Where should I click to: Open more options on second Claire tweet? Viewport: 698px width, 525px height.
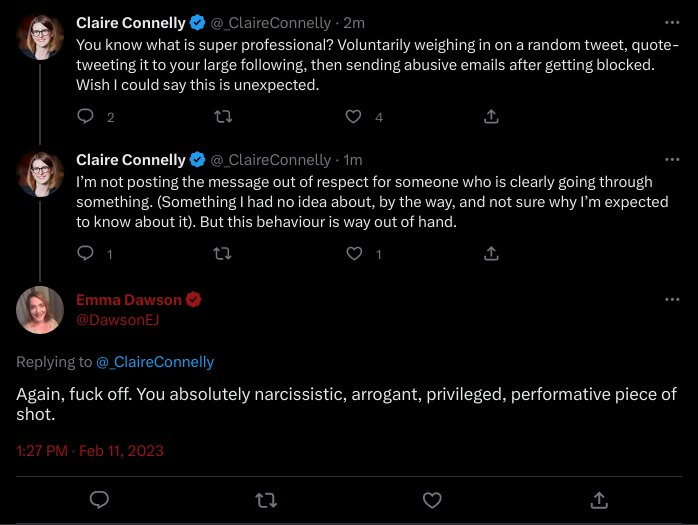tap(672, 159)
